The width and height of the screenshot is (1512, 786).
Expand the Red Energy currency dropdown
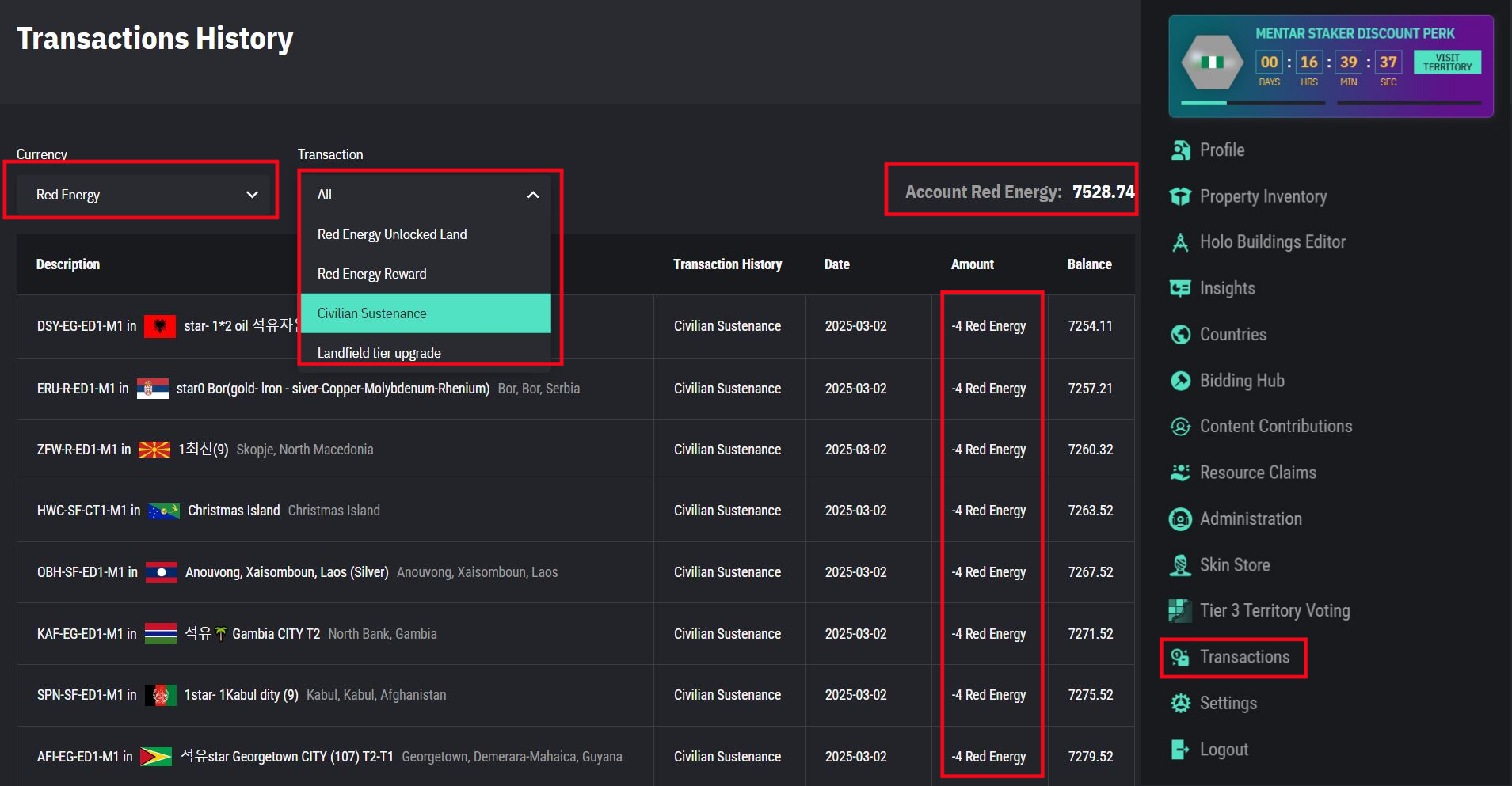pos(143,195)
